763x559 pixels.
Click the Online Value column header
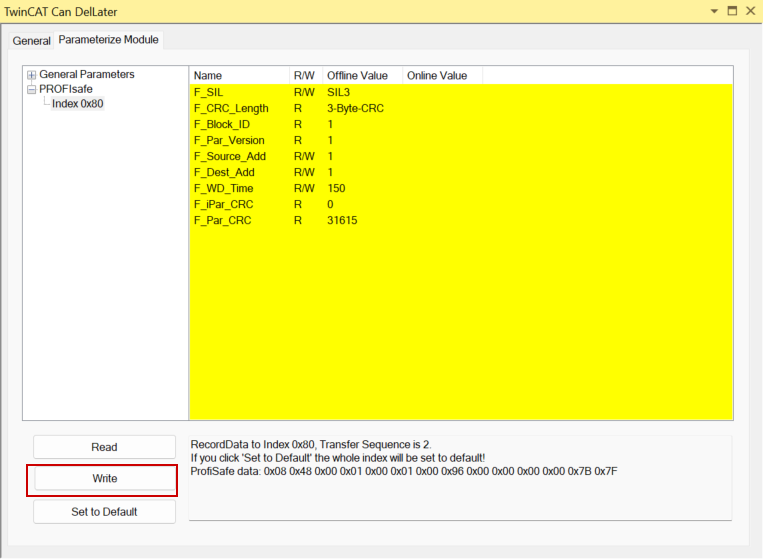coord(442,75)
